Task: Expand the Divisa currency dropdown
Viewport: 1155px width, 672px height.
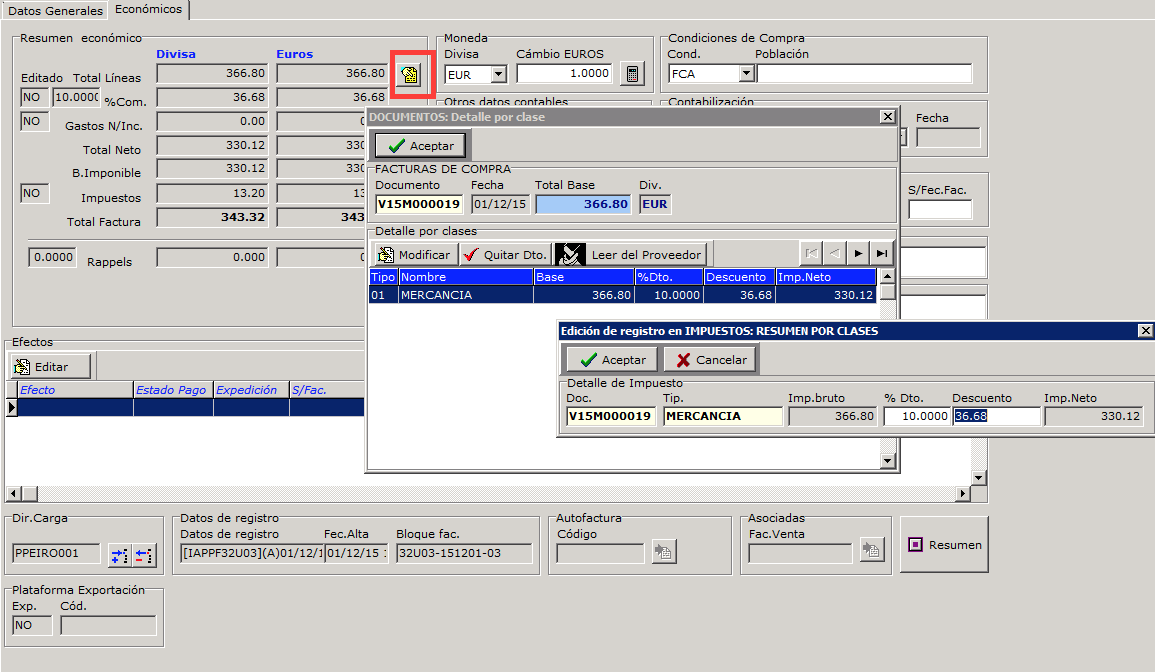Action: [x=499, y=74]
